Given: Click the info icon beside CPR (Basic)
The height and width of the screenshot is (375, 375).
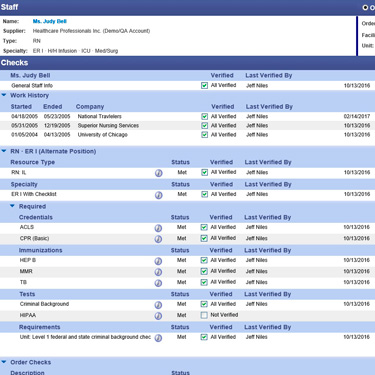Looking at the screenshot, I should (x=158, y=239).
